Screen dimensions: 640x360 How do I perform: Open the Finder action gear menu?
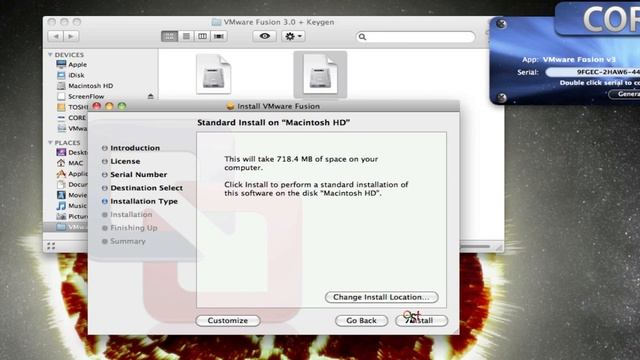pos(293,36)
